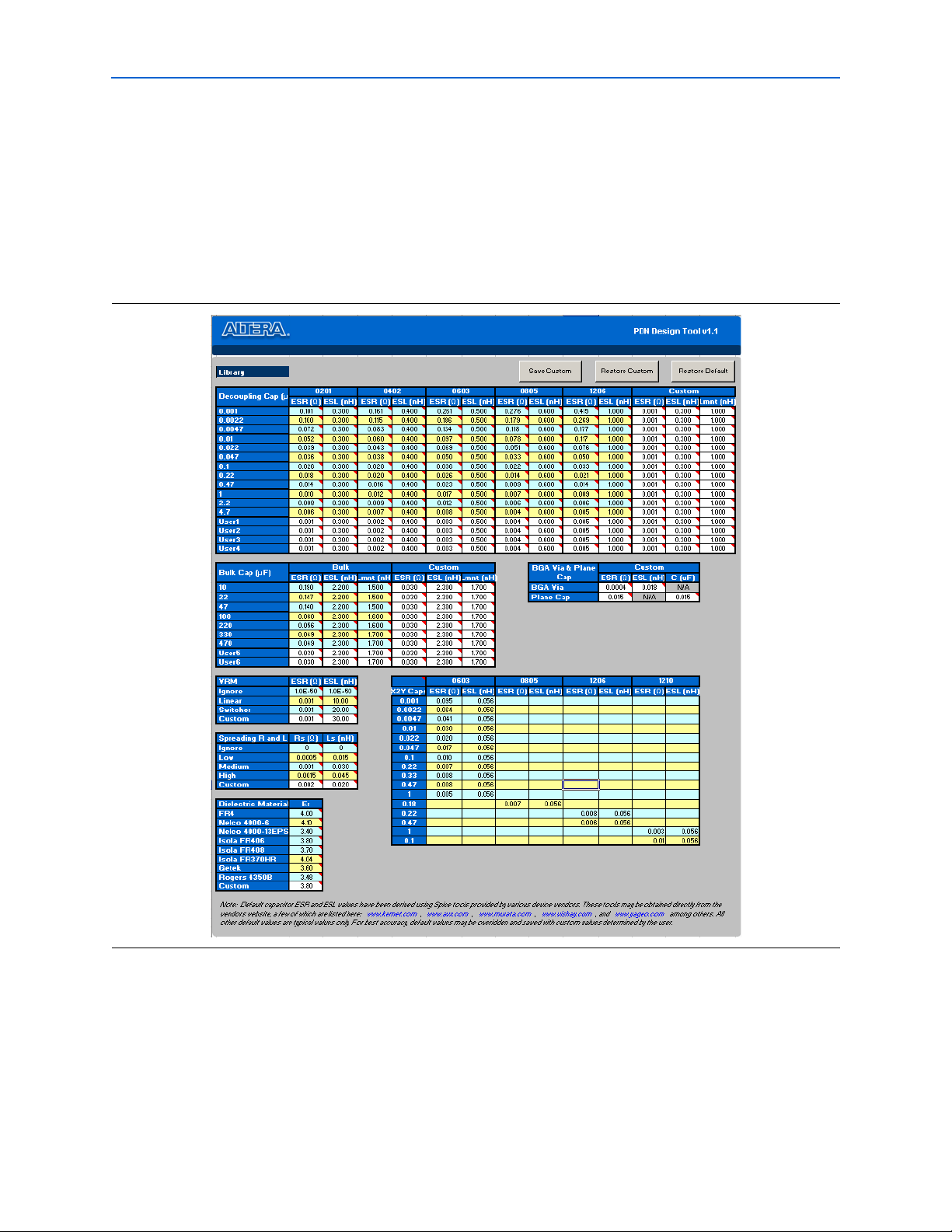Select BGA Via ESL cell 0.018
The width and height of the screenshot is (952, 1232).
click(x=649, y=588)
